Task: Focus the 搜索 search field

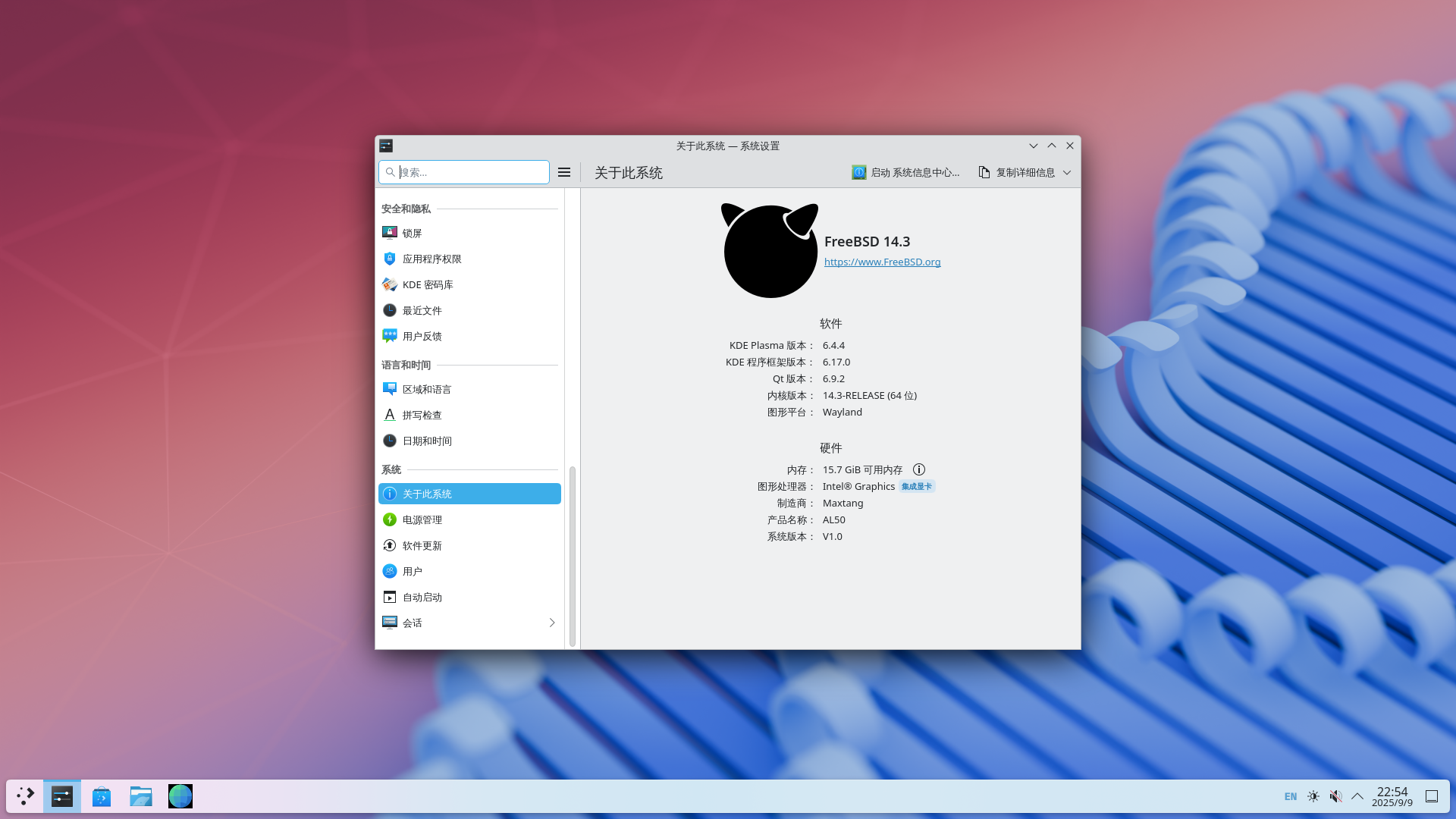Action: tap(464, 172)
